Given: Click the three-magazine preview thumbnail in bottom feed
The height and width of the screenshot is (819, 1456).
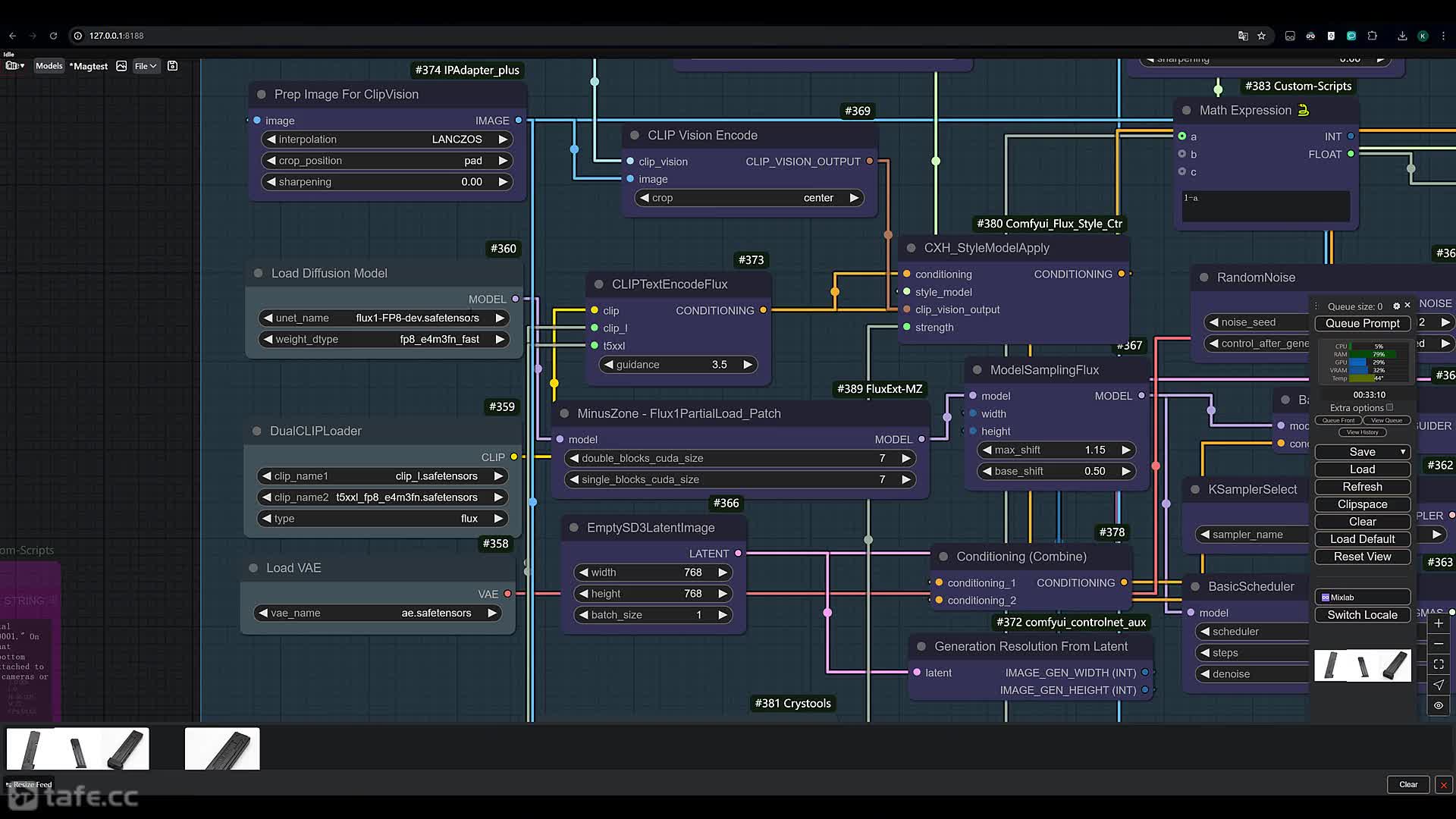Looking at the screenshot, I should pyautogui.click(x=78, y=749).
